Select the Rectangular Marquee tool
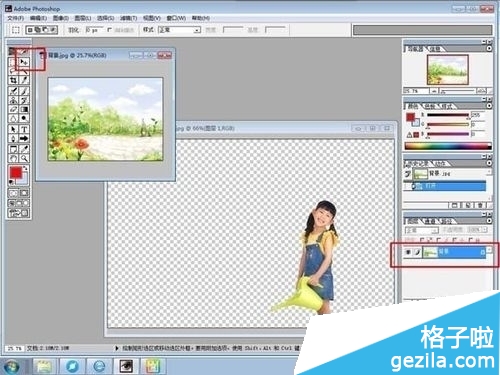Screen dimensions: 500x375 click(x=13, y=62)
